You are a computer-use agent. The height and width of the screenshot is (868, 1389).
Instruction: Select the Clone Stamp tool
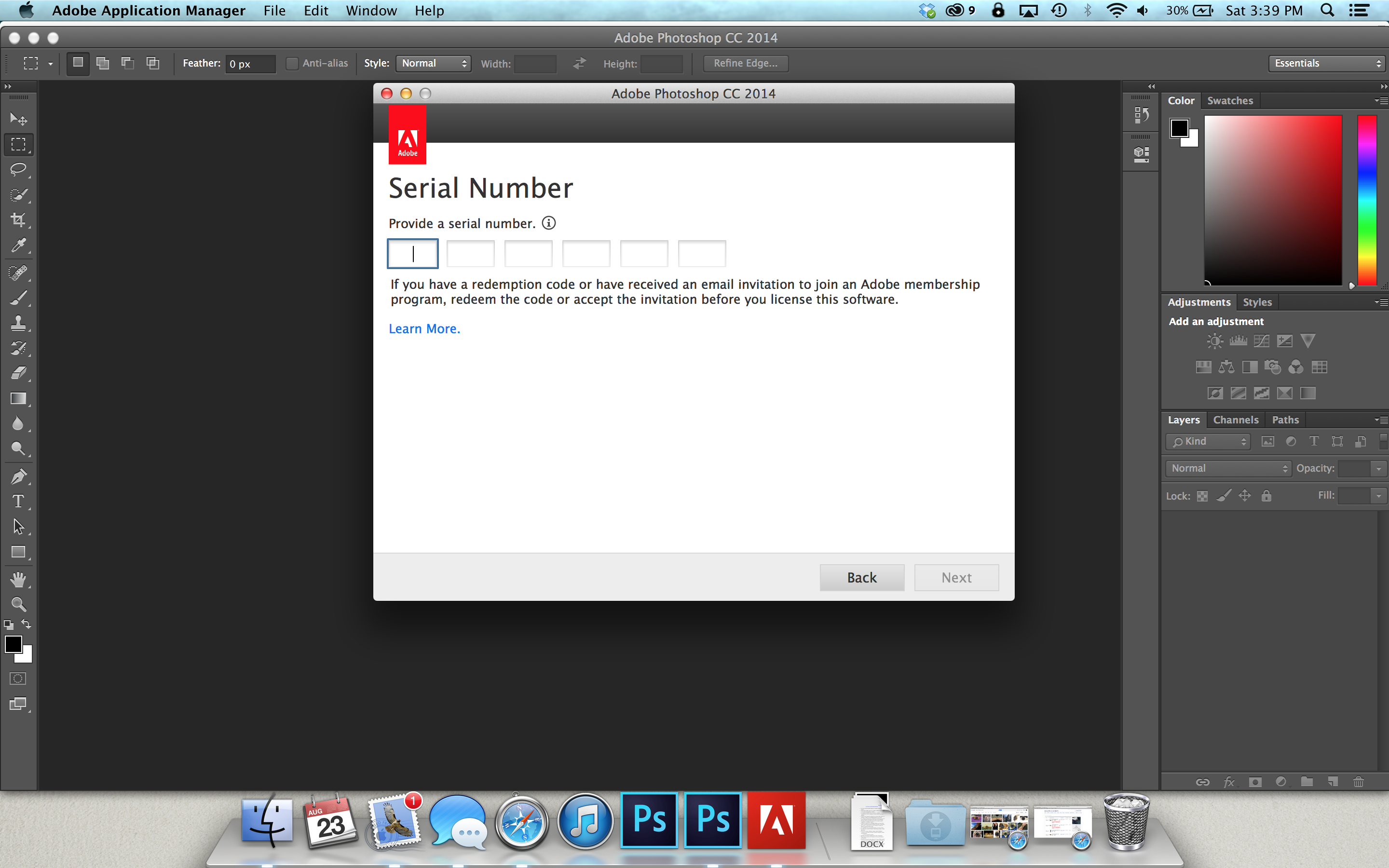click(x=18, y=323)
